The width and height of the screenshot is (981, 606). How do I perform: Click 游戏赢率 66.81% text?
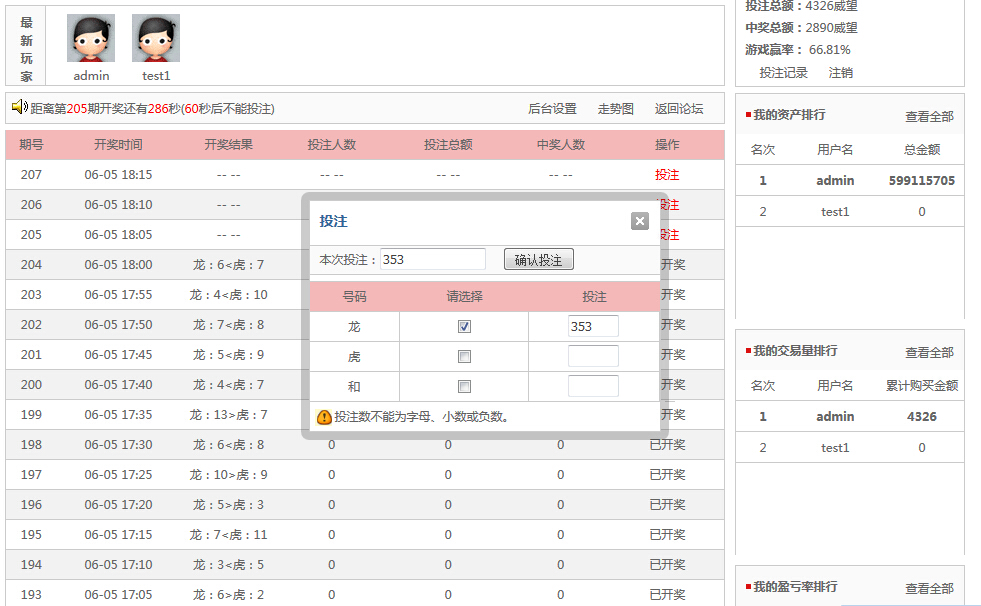click(798, 49)
